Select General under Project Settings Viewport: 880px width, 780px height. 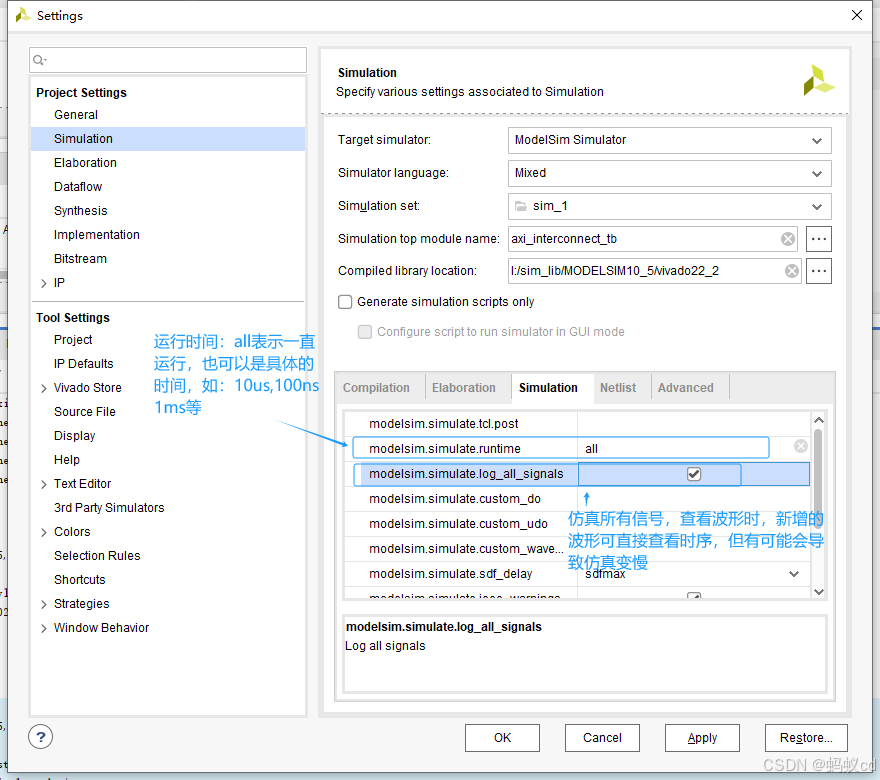pos(76,115)
